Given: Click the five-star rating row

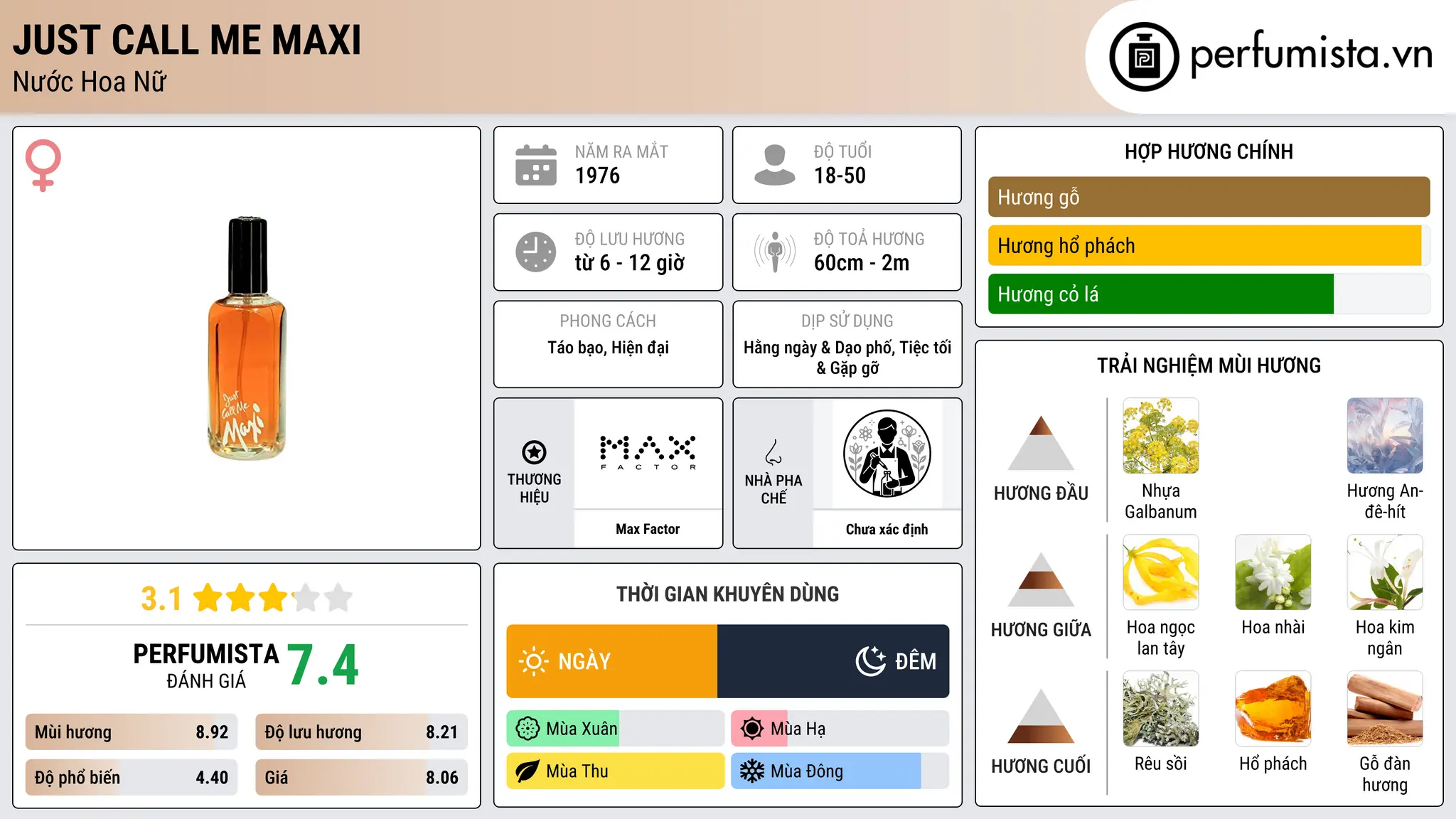Looking at the screenshot, I should (x=273, y=598).
